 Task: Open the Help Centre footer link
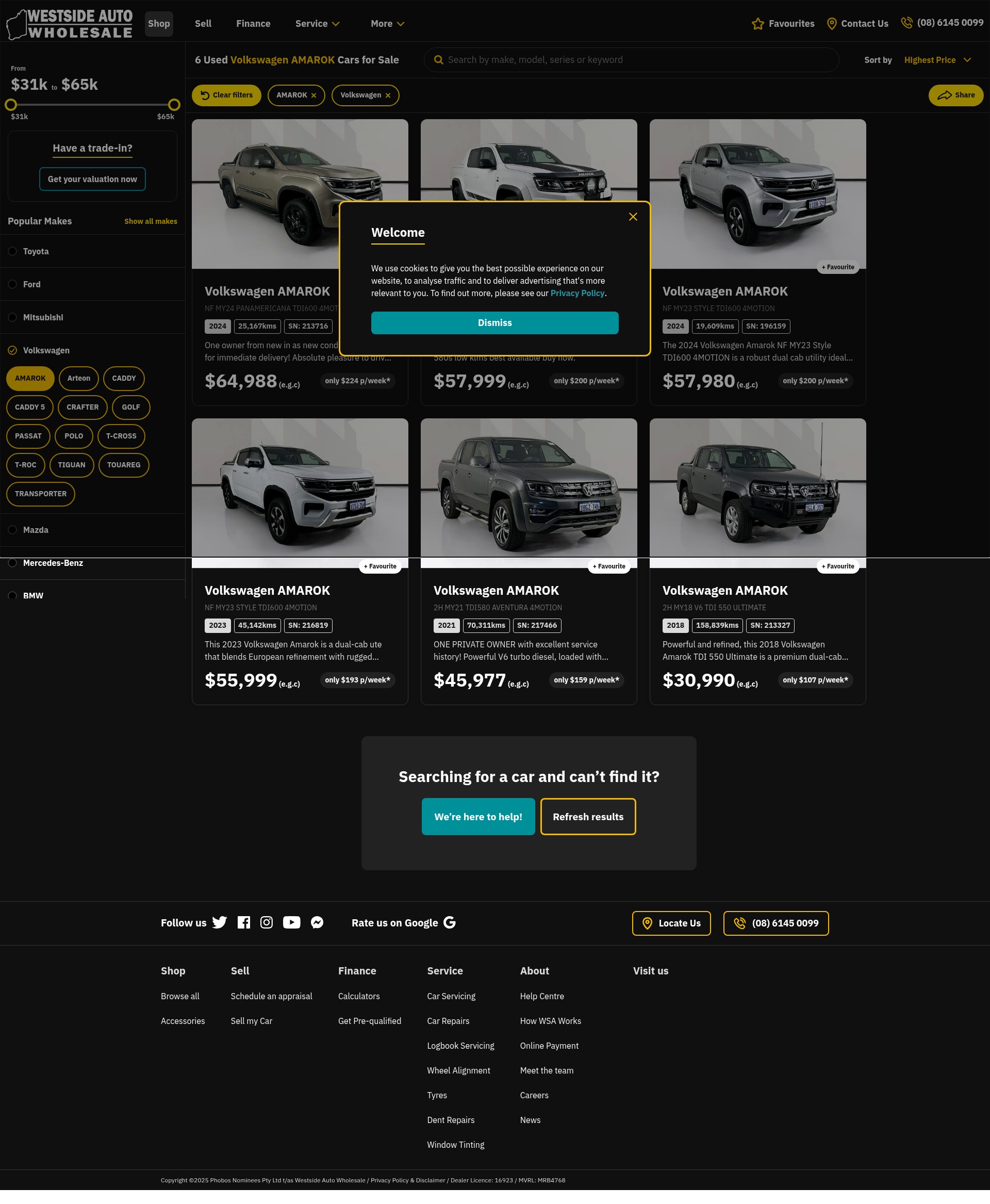[x=542, y=996]
